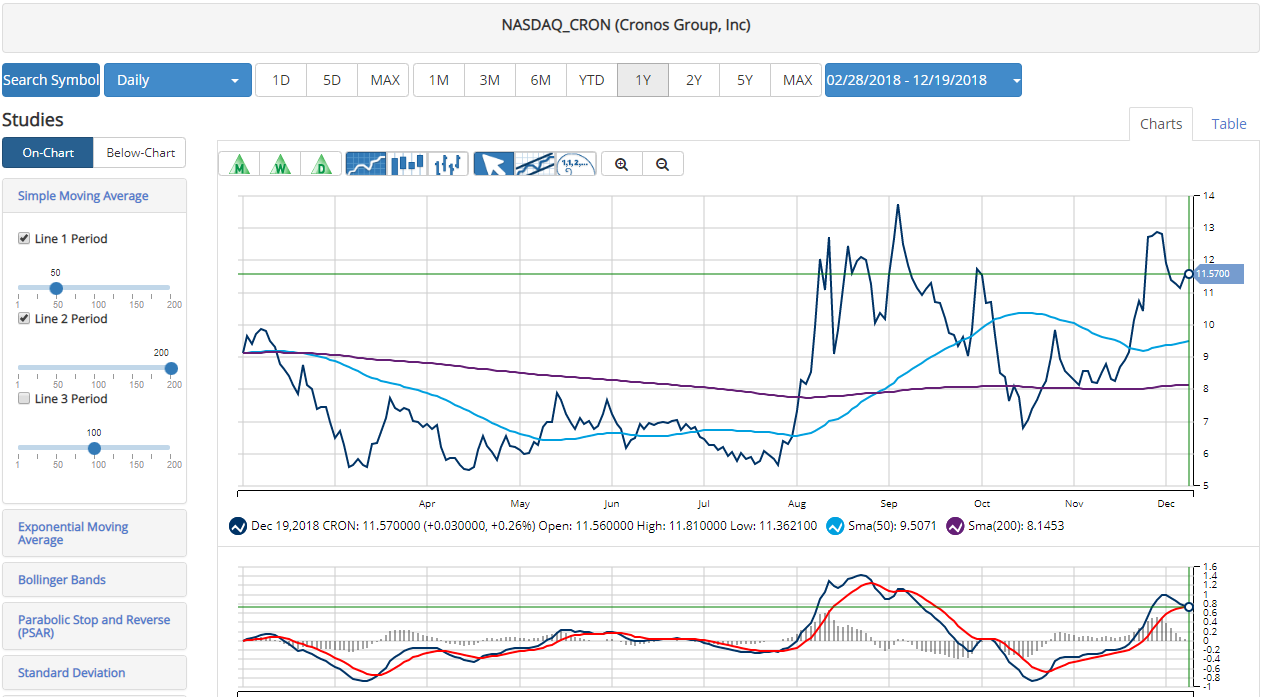Set range to YTD

pyautogui.click(x=592, y=80)
